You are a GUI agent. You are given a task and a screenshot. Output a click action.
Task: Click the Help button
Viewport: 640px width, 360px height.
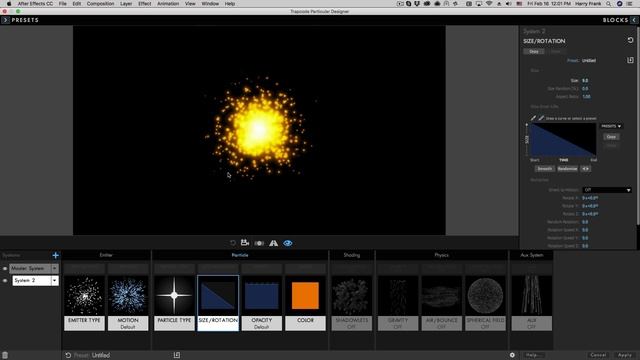pos(534,355)
